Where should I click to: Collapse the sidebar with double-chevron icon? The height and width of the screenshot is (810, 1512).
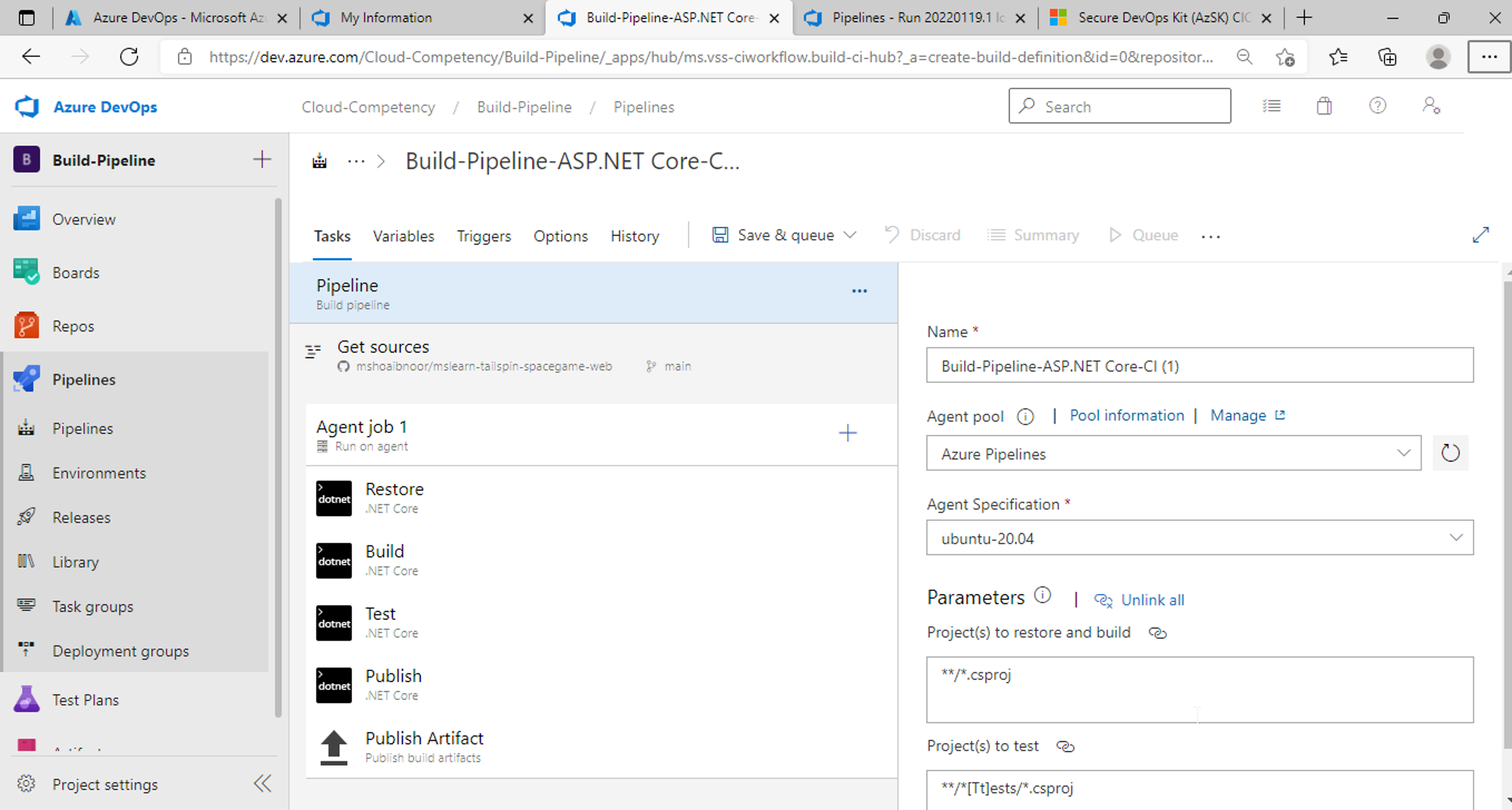(x=262, y=784)
